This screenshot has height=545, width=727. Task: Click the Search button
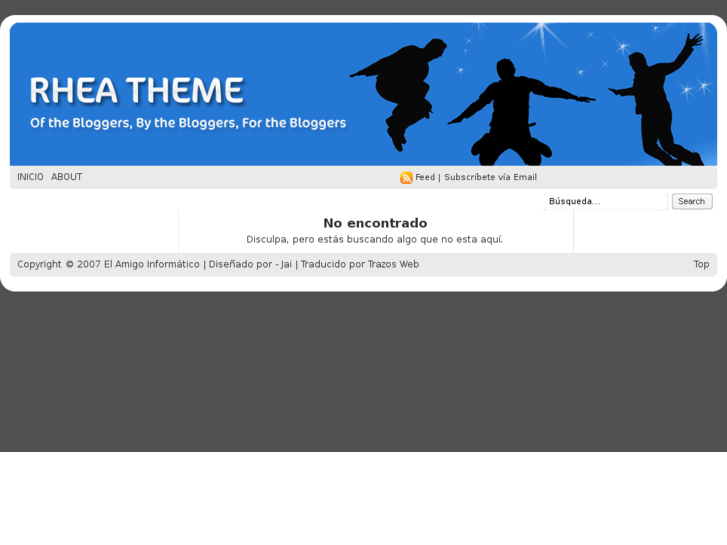692,201
